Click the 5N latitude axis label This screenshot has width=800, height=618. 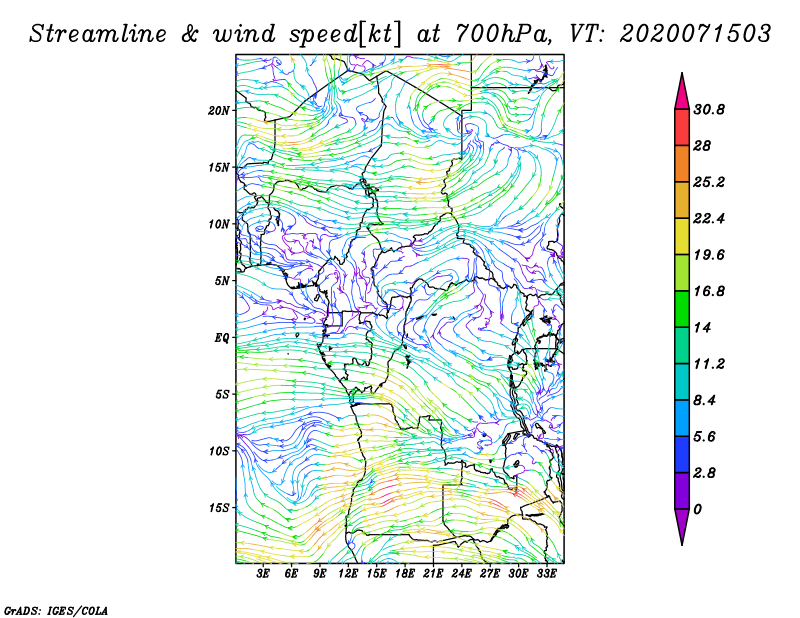[x=222, y=281]
